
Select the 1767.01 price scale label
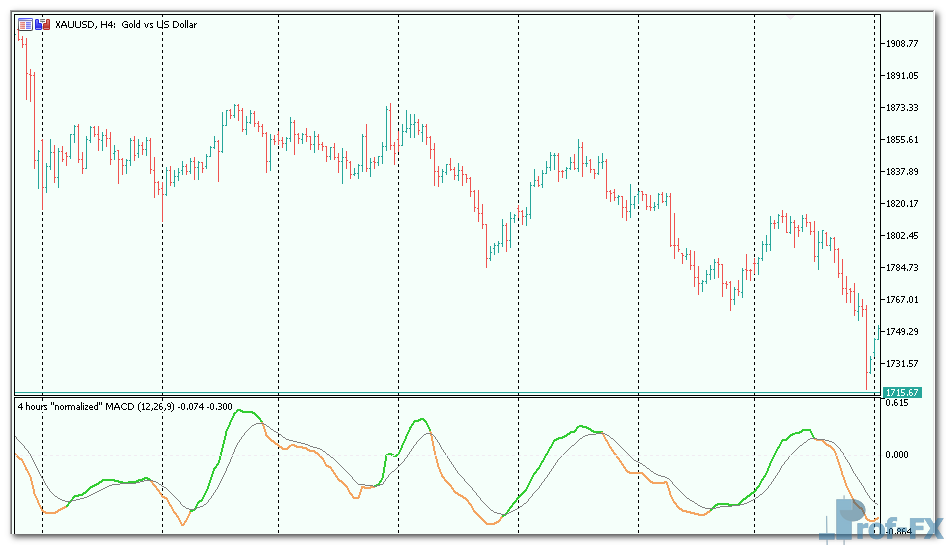[902, 300]
